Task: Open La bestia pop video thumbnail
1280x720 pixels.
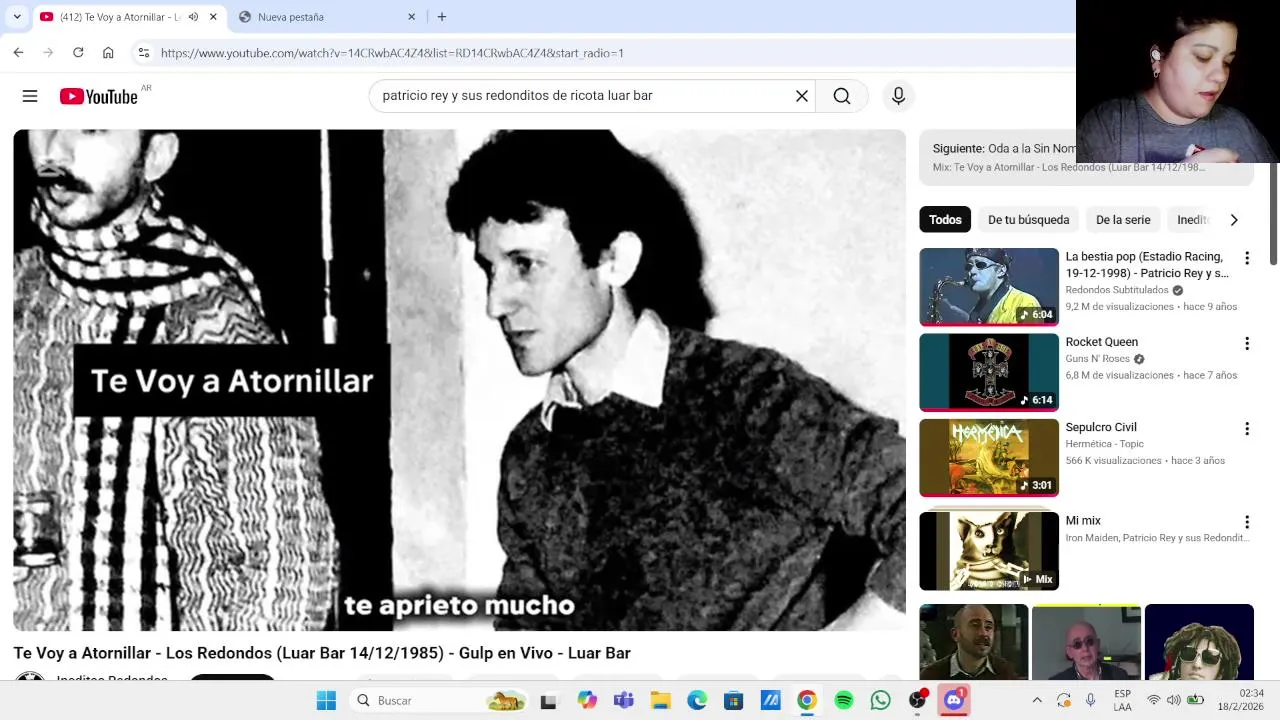Action: 989,287
